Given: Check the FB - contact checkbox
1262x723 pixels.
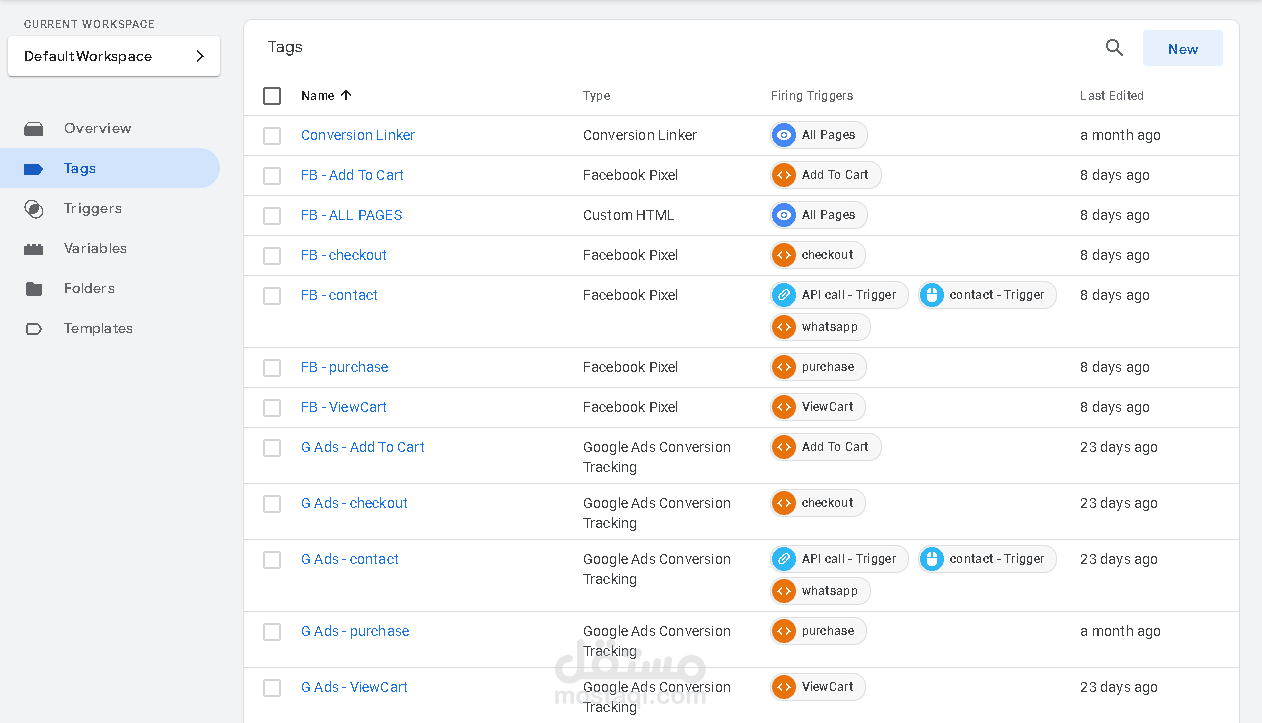Looking at the screenshot, I should click(272, 296).
